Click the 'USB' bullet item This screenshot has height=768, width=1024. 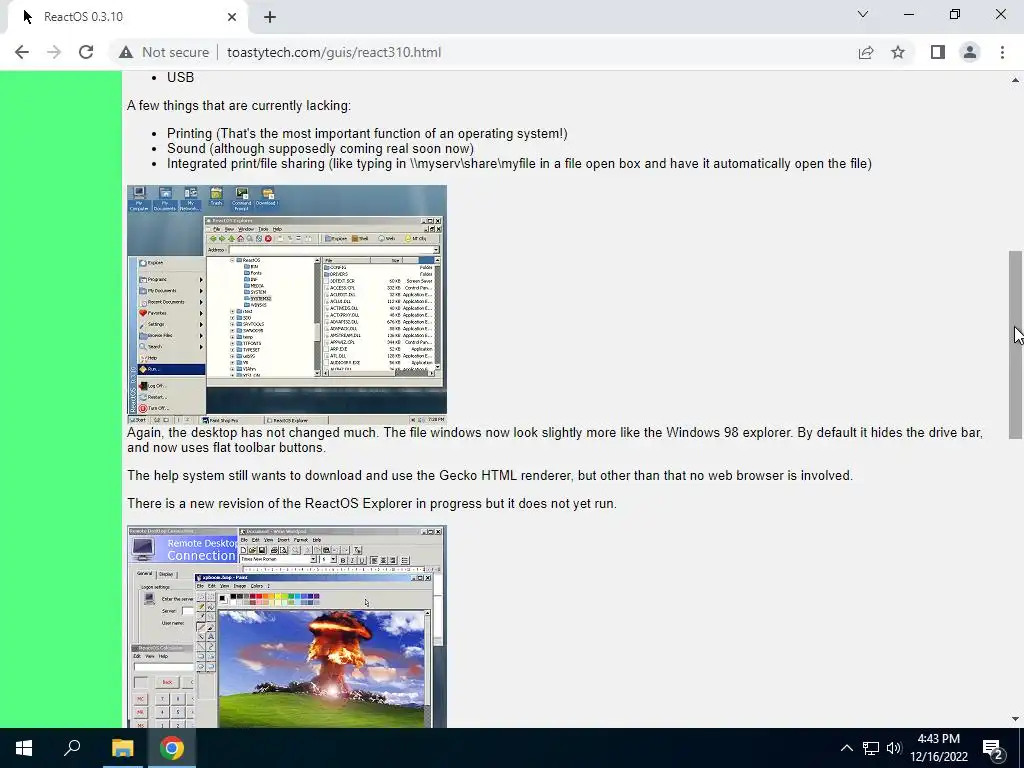(180, 78)
